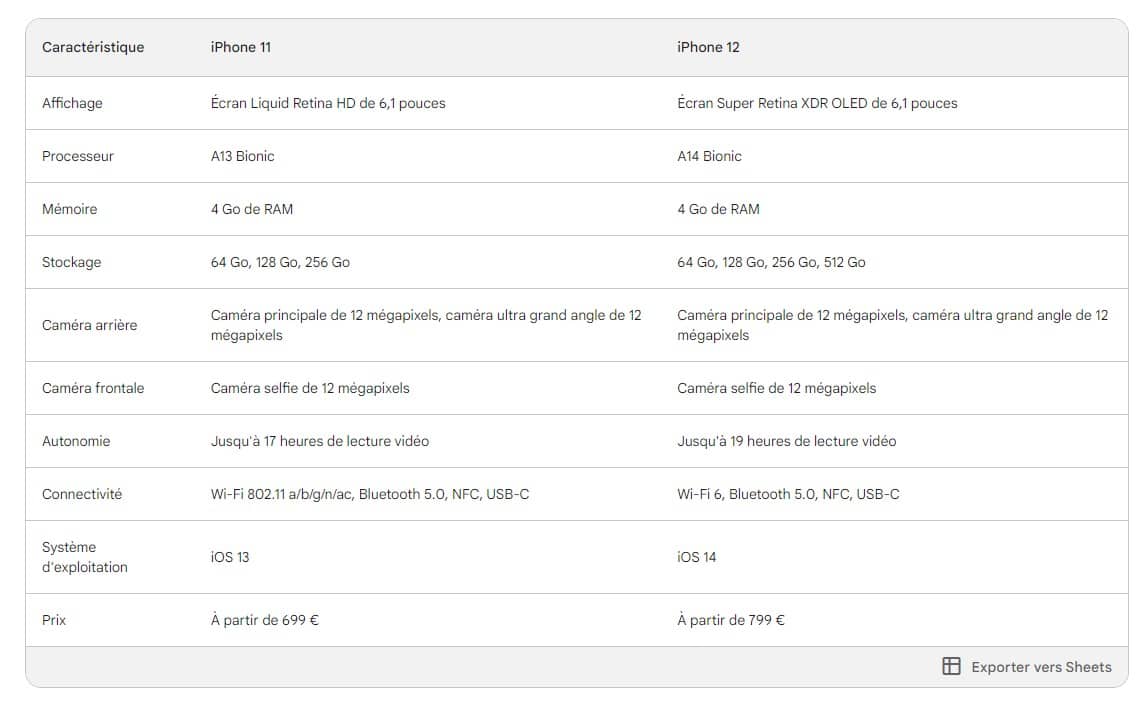Click the Stockage row label
The height and width of the screenshot is (712, 1147).
pos(72,262)
